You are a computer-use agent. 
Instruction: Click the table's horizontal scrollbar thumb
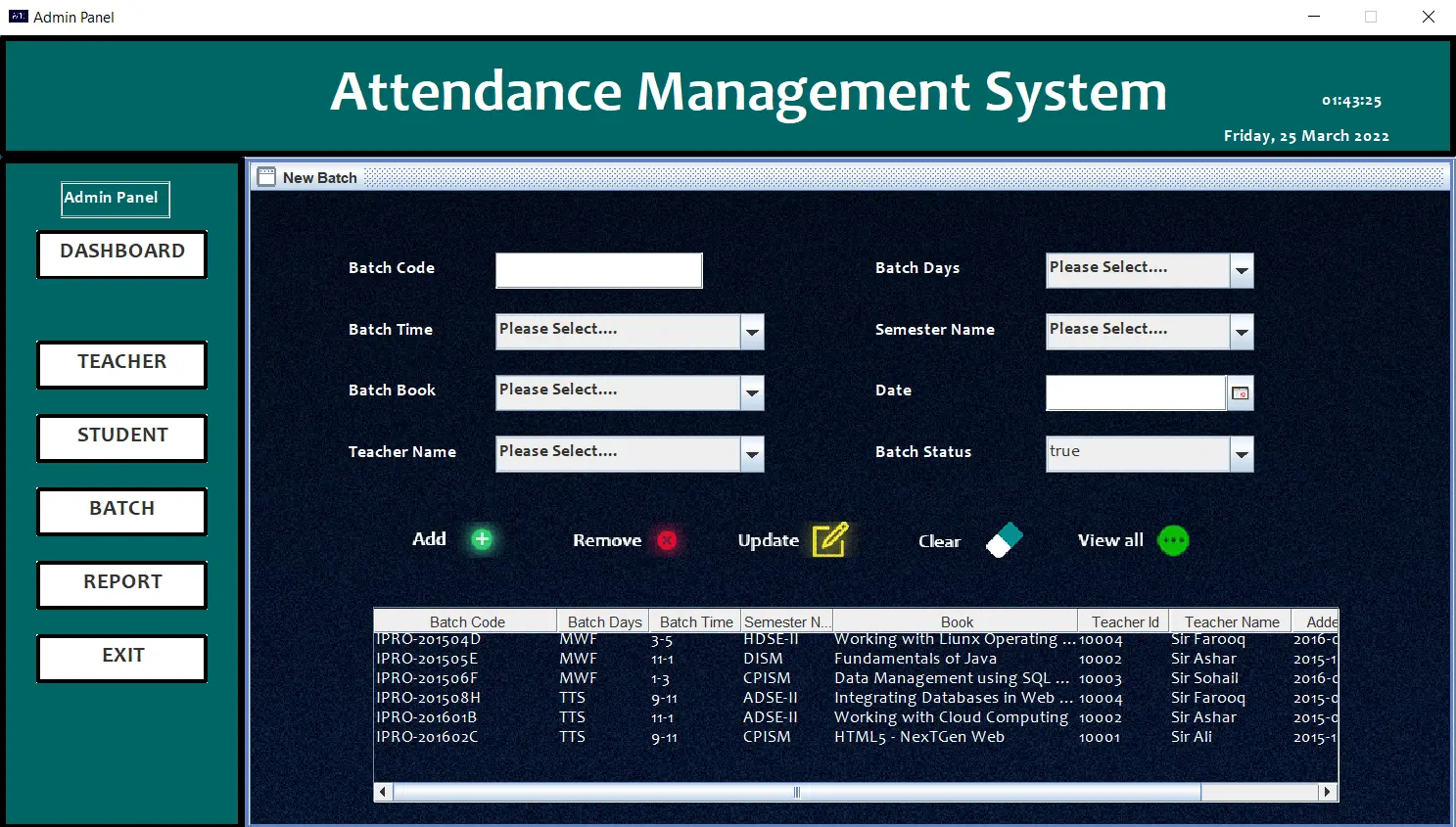pos(797,792)
